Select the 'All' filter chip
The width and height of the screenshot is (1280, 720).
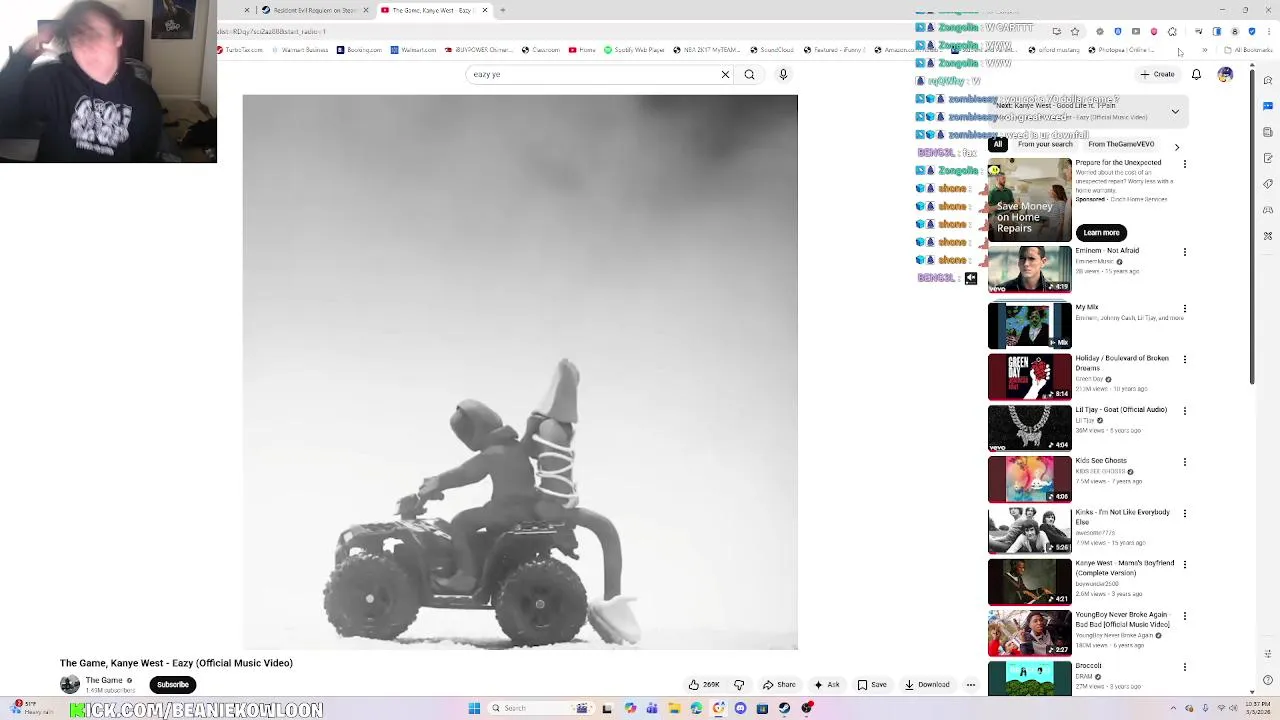coord(997,144)
